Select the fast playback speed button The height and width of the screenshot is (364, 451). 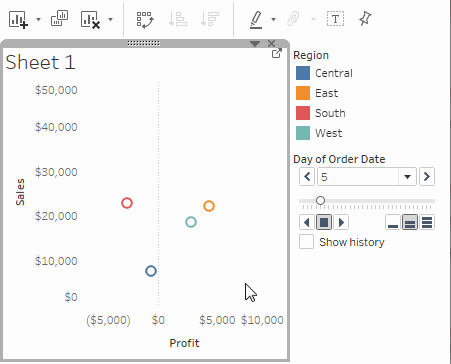pyautogui.click(x=427, y=222)
